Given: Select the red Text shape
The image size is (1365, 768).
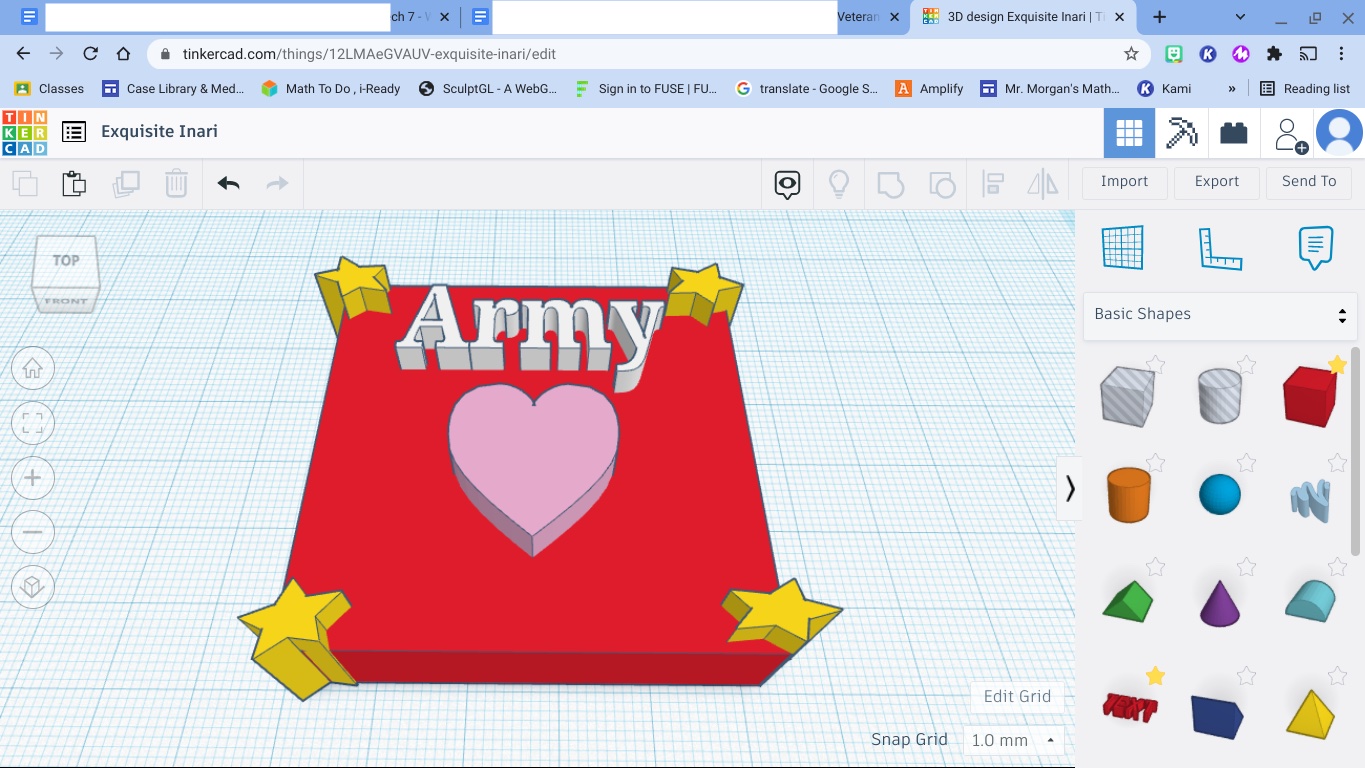Looking at the screenshot, I should tap(1130, 708).
